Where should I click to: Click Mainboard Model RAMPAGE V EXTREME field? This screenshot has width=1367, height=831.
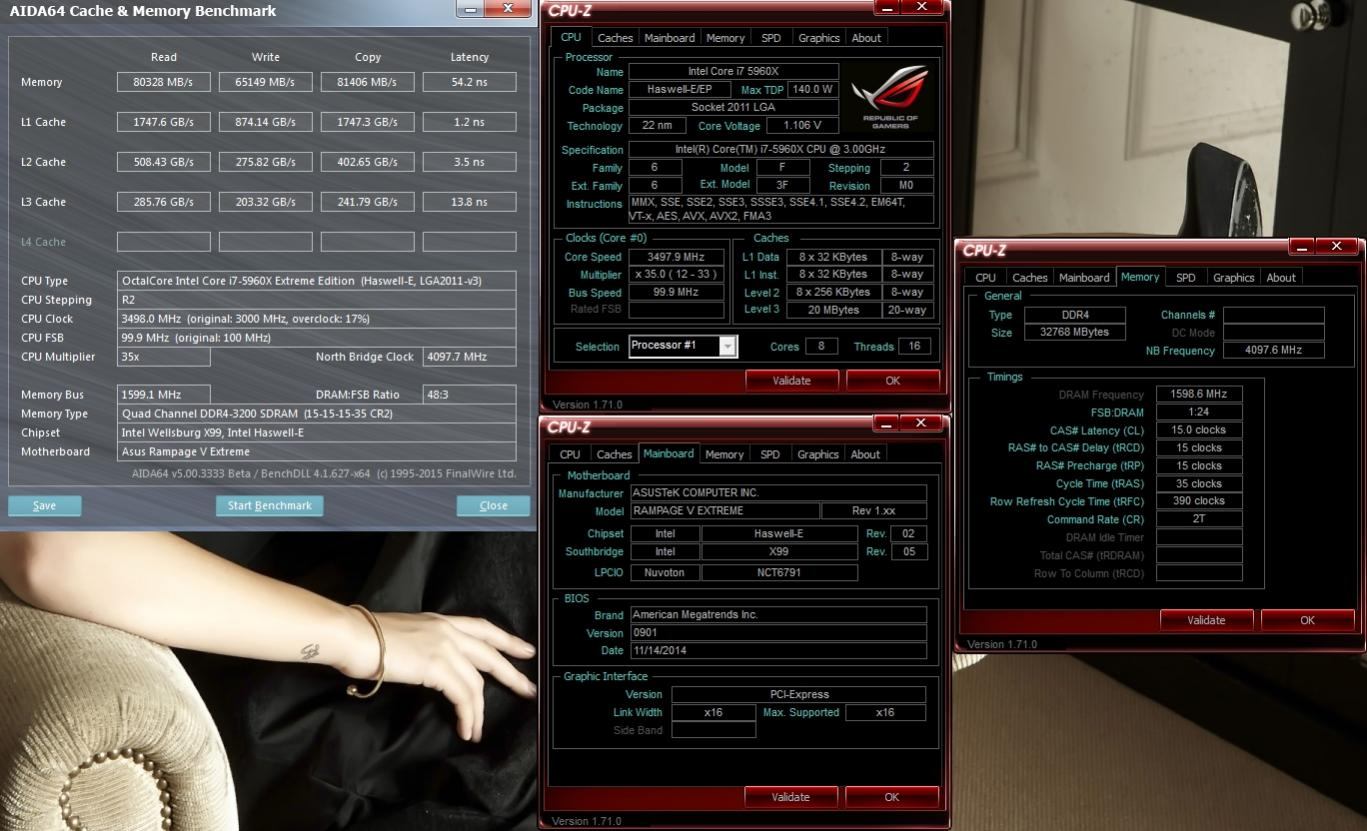coord(725,511)
